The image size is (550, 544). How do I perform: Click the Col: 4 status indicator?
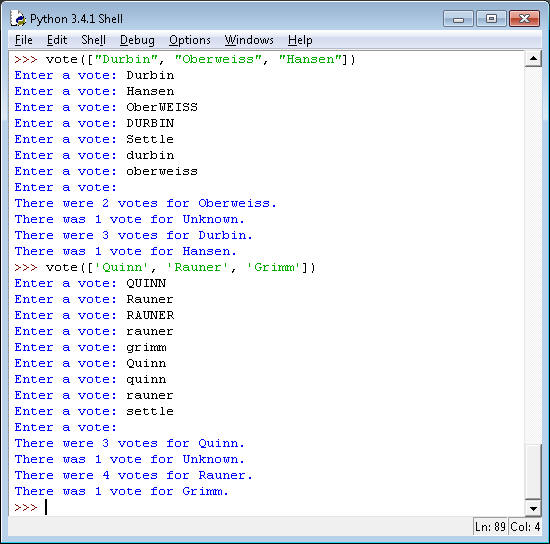(x=525, y=526)
